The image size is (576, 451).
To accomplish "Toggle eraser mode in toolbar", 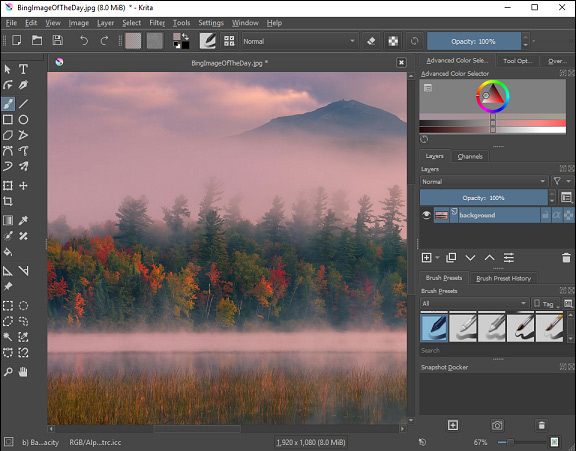I will 371,41.
